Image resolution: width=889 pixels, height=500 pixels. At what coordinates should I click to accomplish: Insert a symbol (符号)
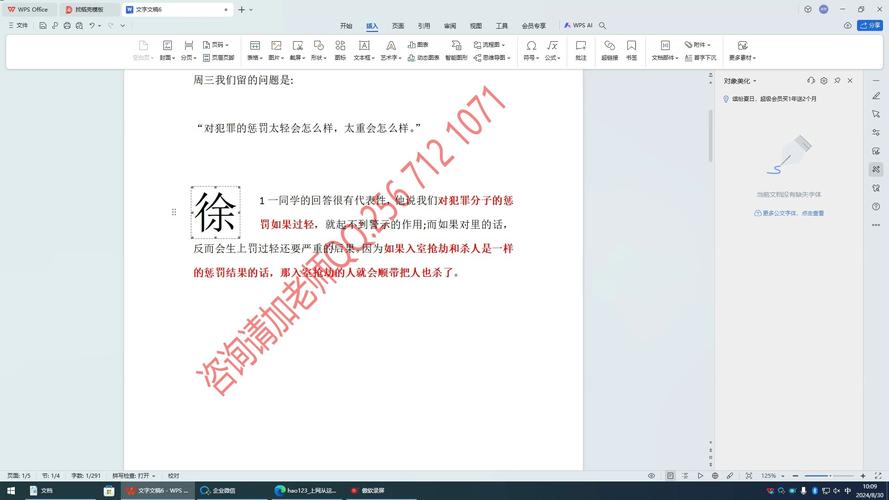531,50
